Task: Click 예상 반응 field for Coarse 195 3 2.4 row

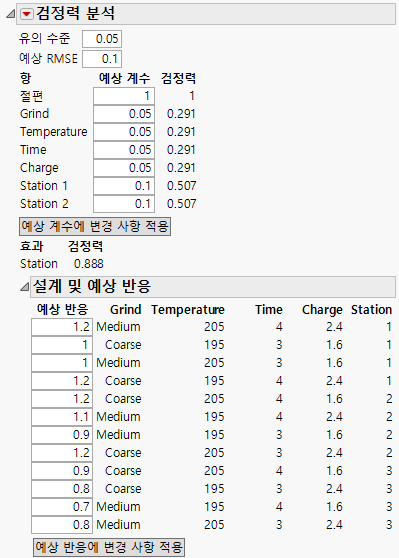Action: (62, 489)
